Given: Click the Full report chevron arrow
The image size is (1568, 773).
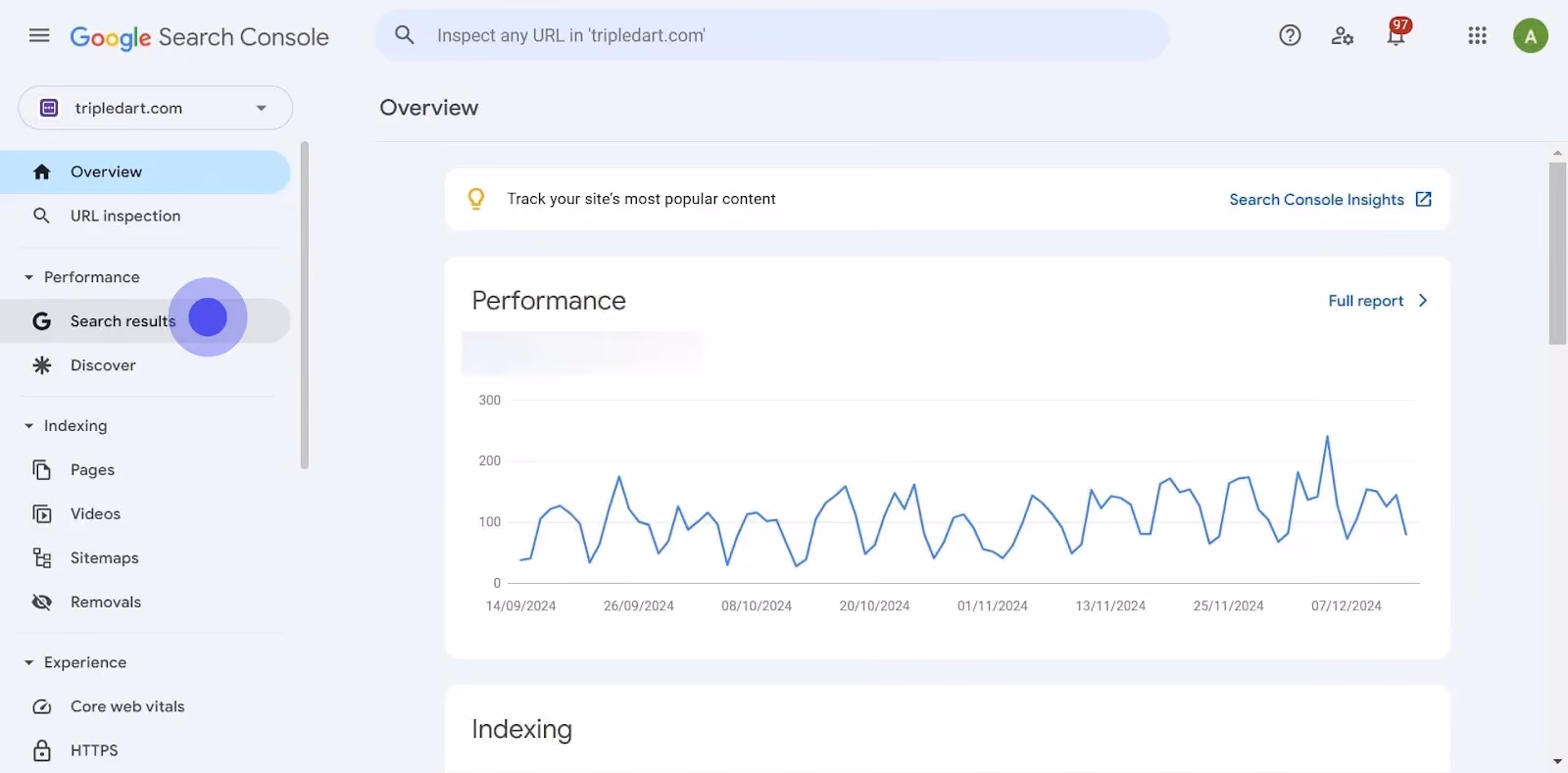Looking at the screenshot, I should pos(1423,301).
